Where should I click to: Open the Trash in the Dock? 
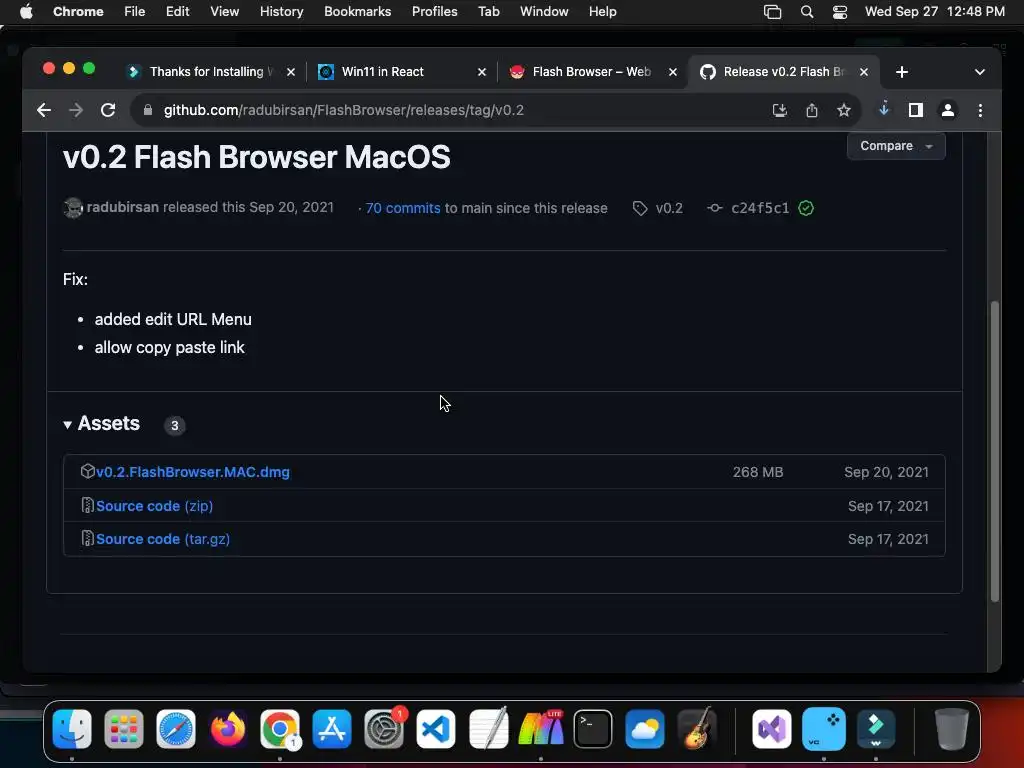952,729
